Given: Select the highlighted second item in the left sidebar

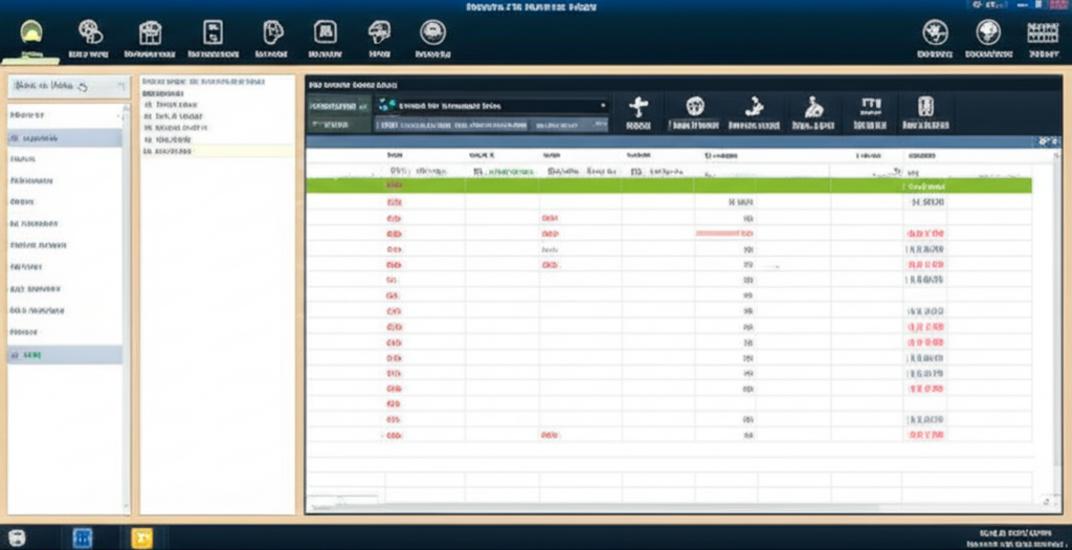Looking at the screenshot, I should [65, 138].
